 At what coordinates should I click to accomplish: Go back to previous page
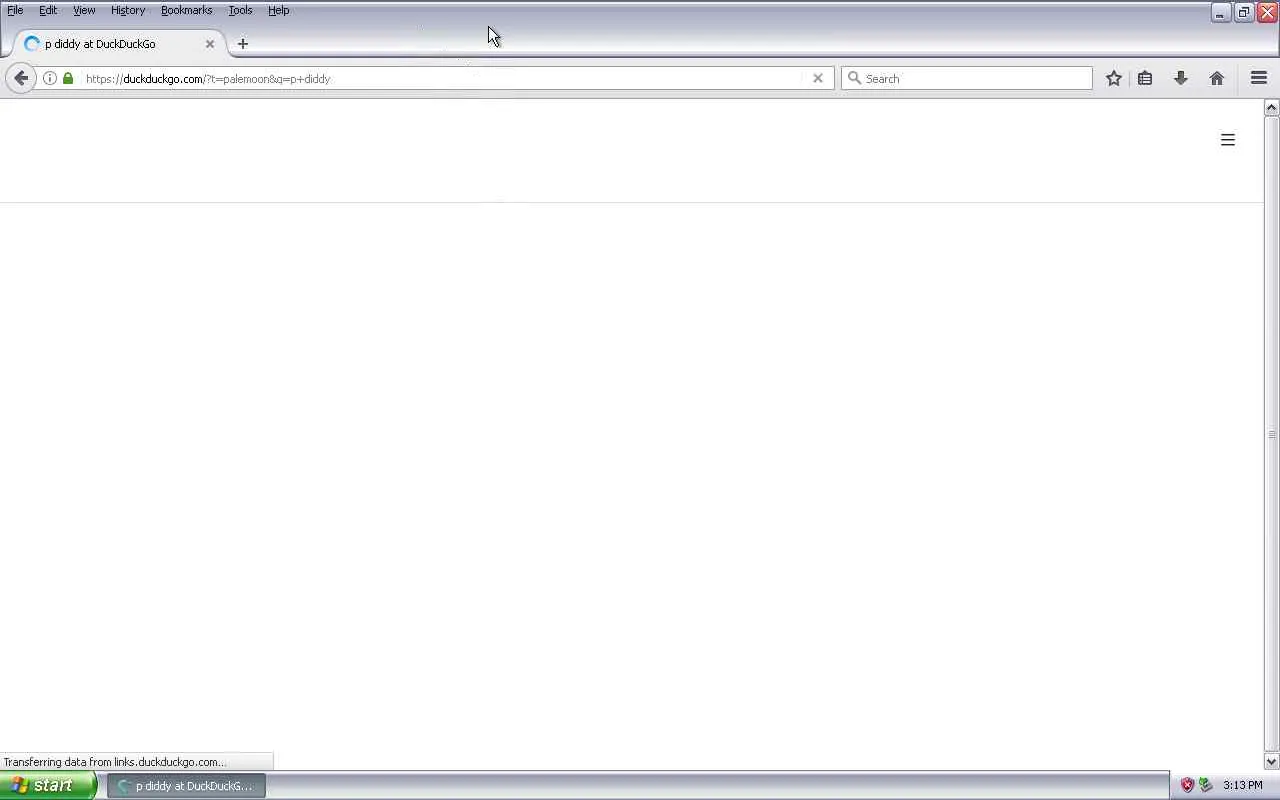pos(21,78)
